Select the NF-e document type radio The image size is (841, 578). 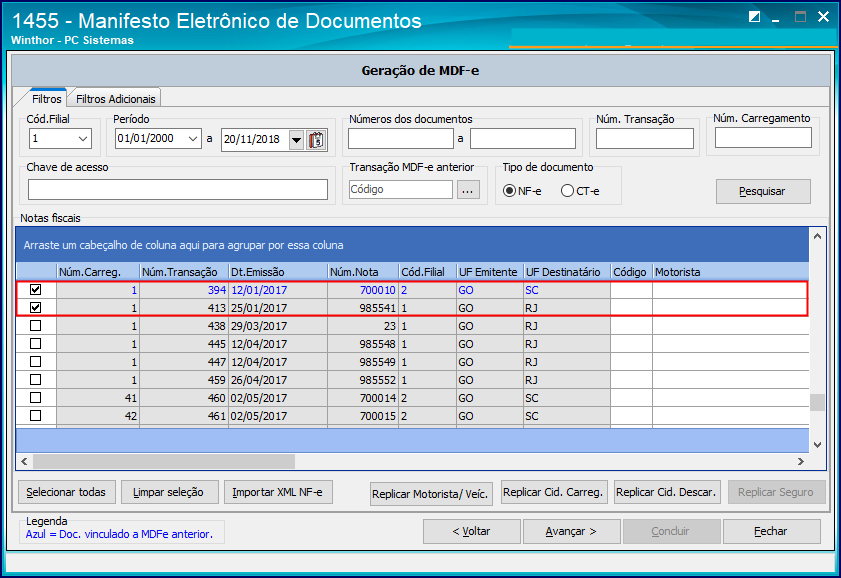pos(509,191)
